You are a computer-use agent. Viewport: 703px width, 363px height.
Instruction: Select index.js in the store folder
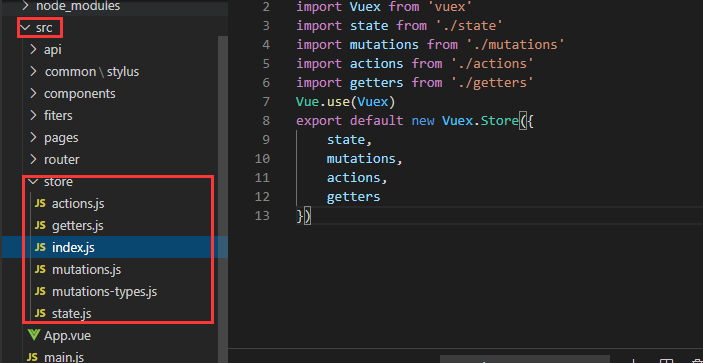coord(73,247)
